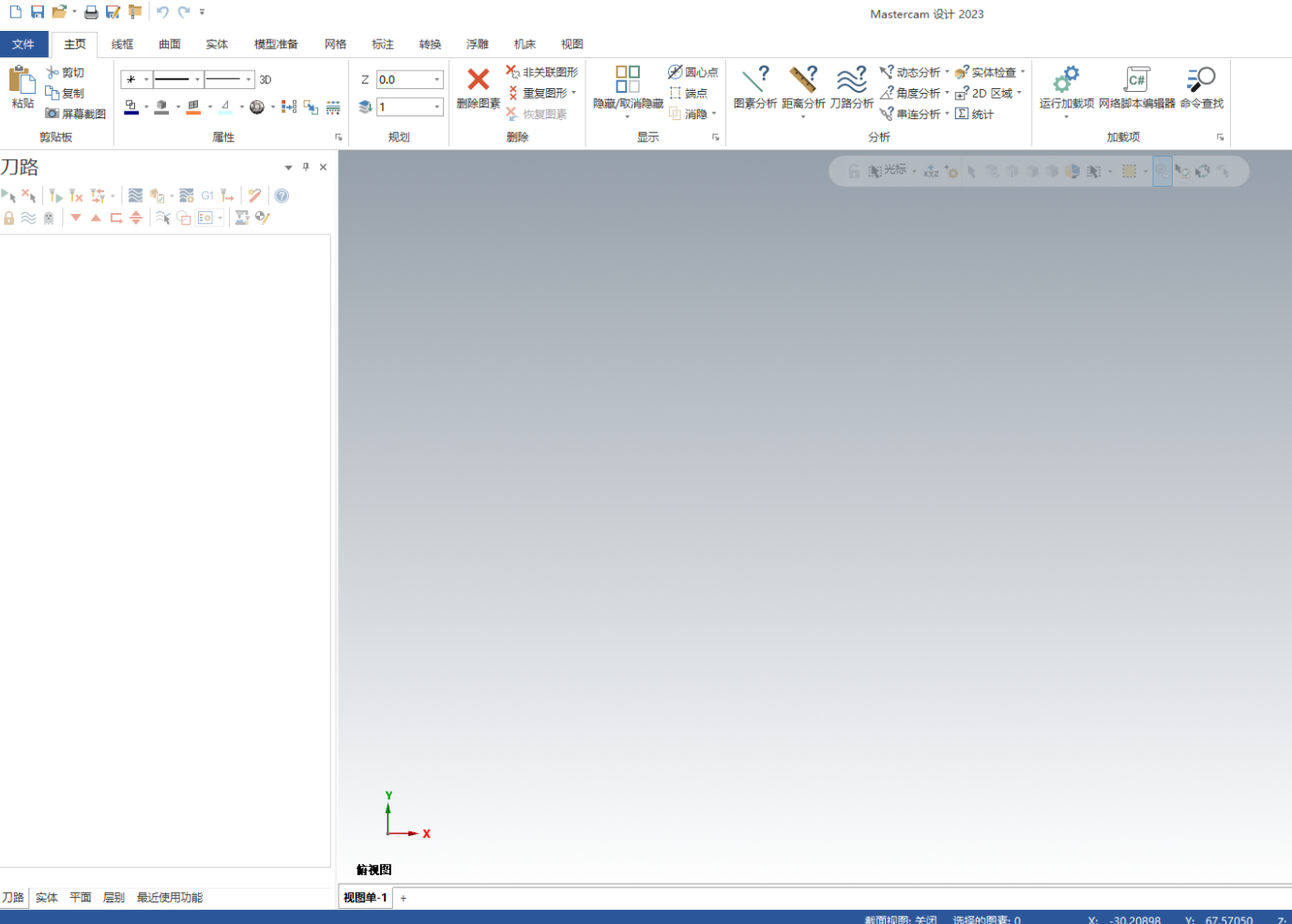Open the line style dropdown
Viewport: 1292px width, 924px height.
(197, 80)
